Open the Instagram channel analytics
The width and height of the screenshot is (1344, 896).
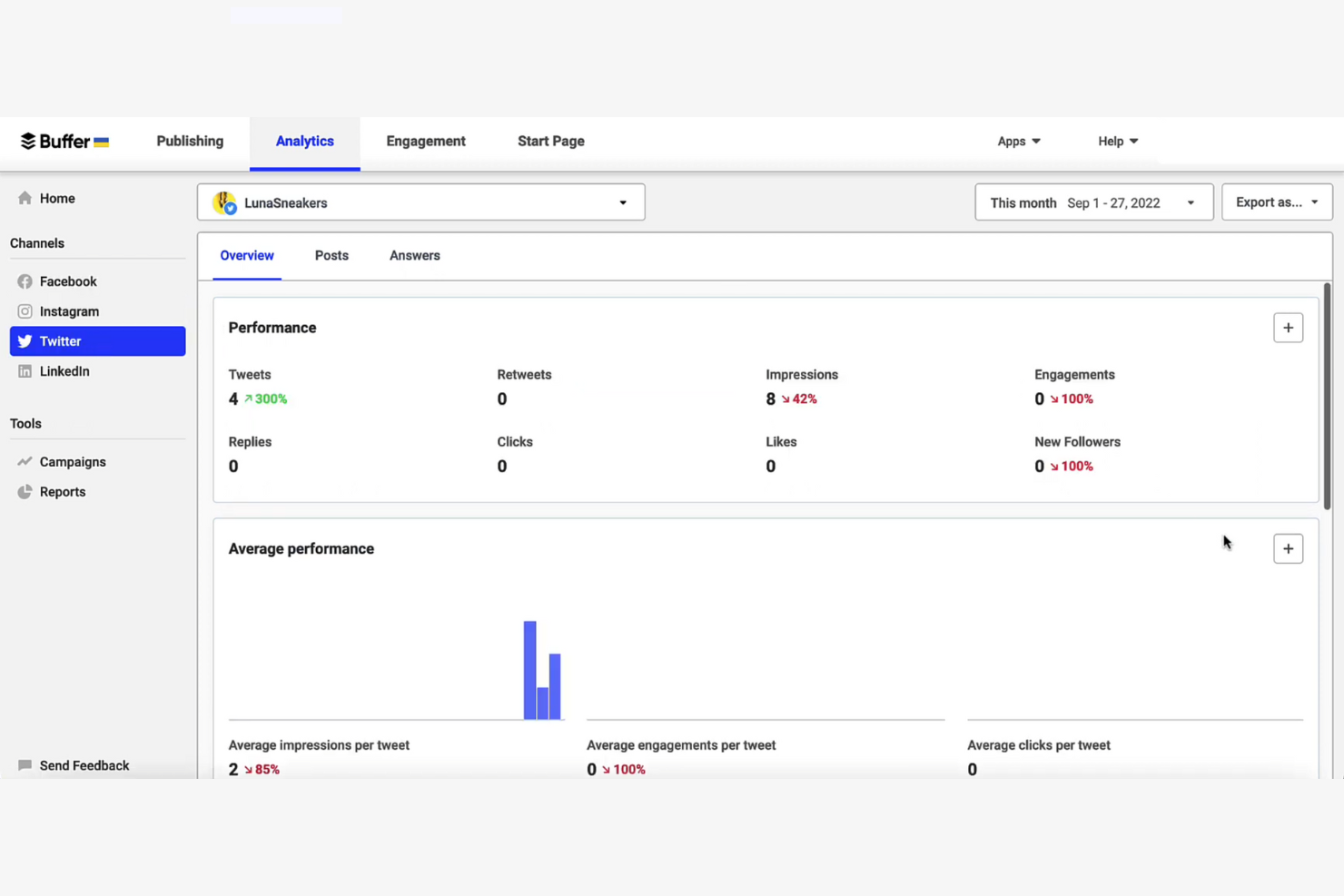(x=69, y=311)
